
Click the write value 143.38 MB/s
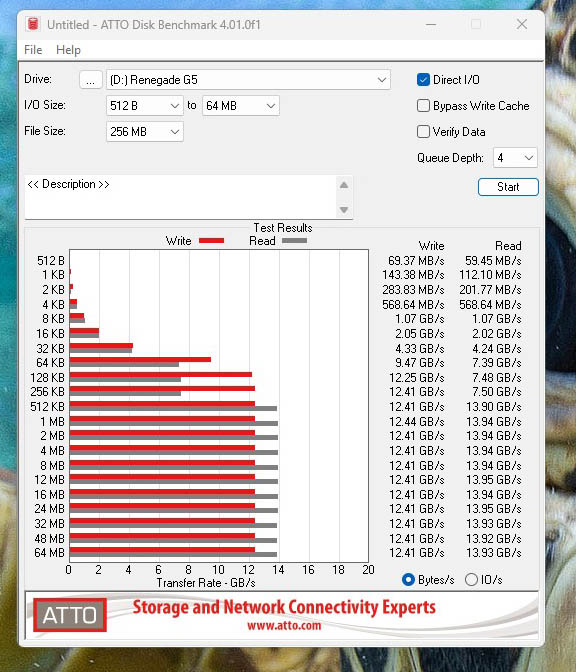pos(413,275)
